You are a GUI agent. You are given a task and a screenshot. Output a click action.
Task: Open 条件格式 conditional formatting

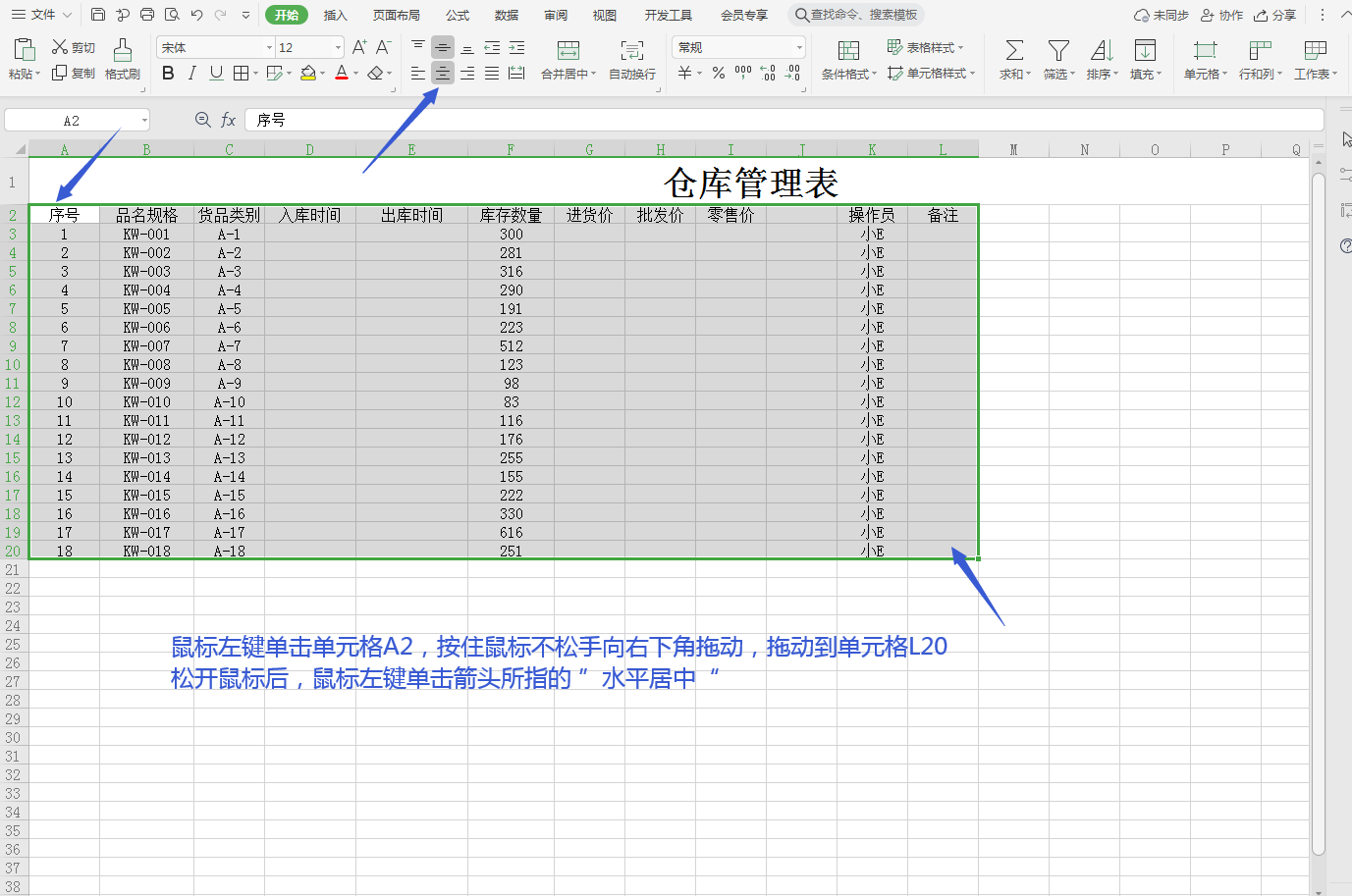[849, 60]
